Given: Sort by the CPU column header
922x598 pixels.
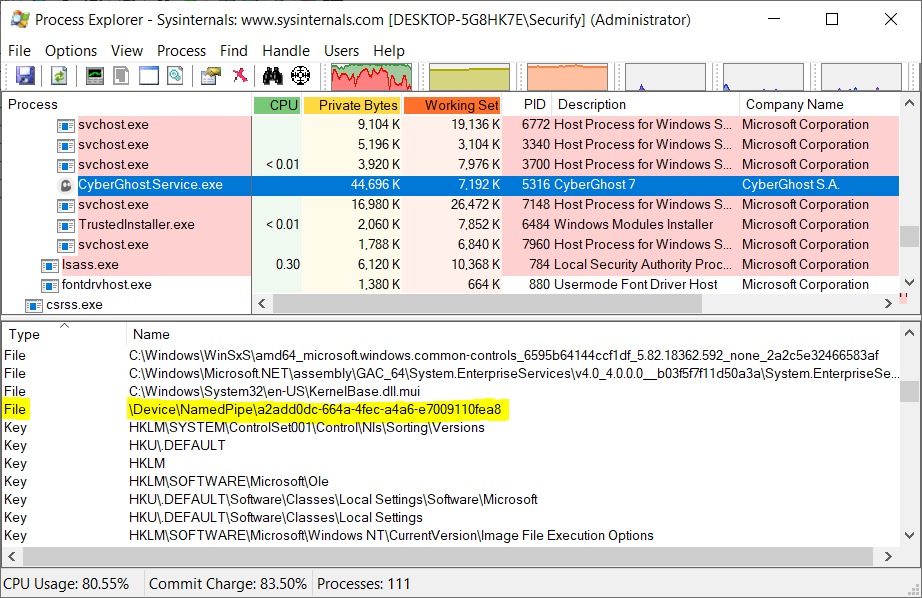Looking at the screenshot, I should (277, 105).
